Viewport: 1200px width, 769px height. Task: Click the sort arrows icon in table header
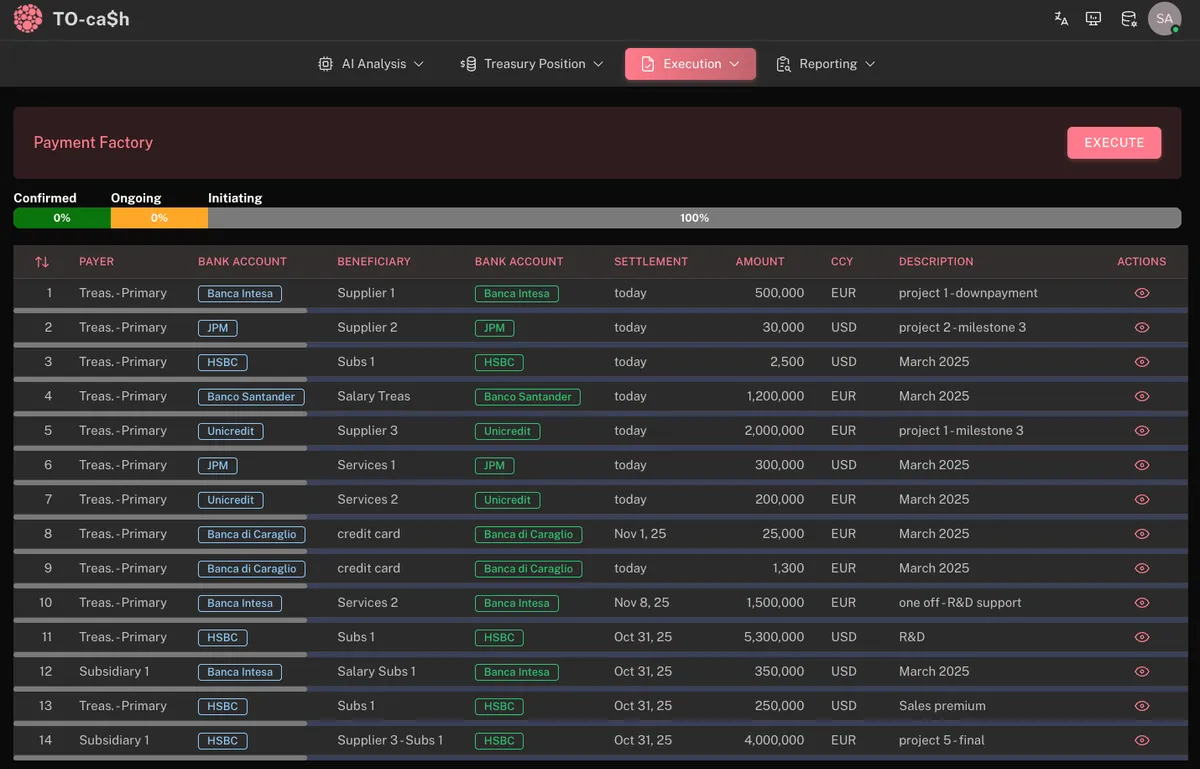42,262
